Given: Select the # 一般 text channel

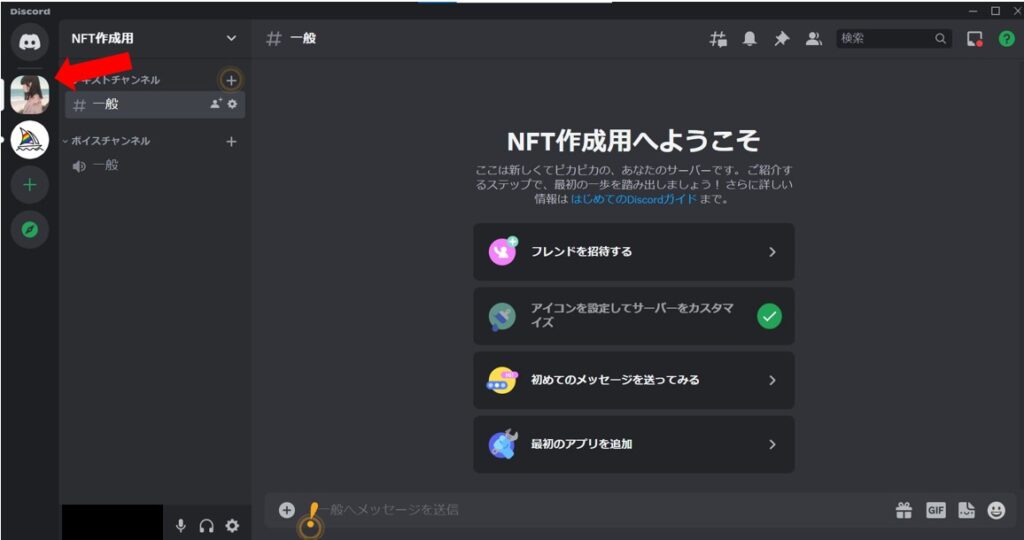Looking at the screenshot, I should tap(155, 104).
